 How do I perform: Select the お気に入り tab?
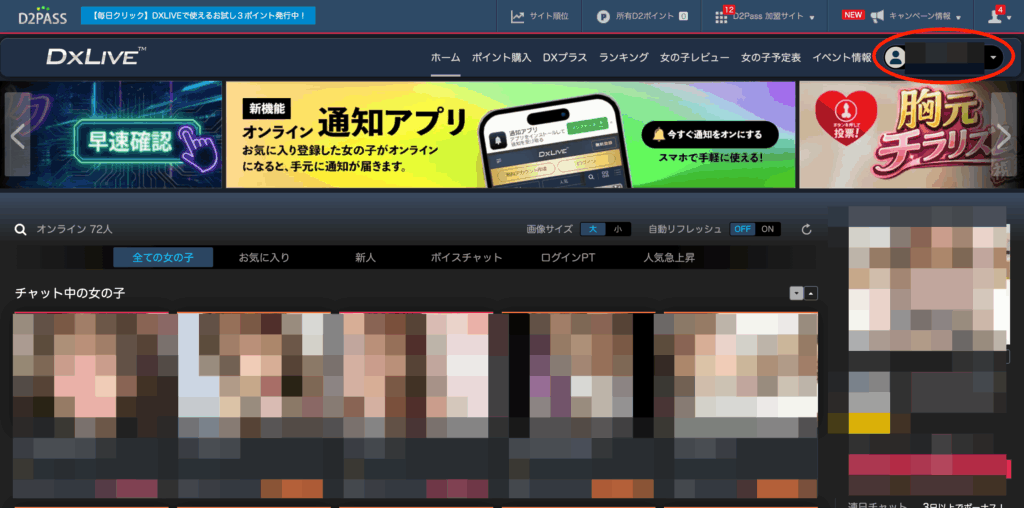coord(264,257)
